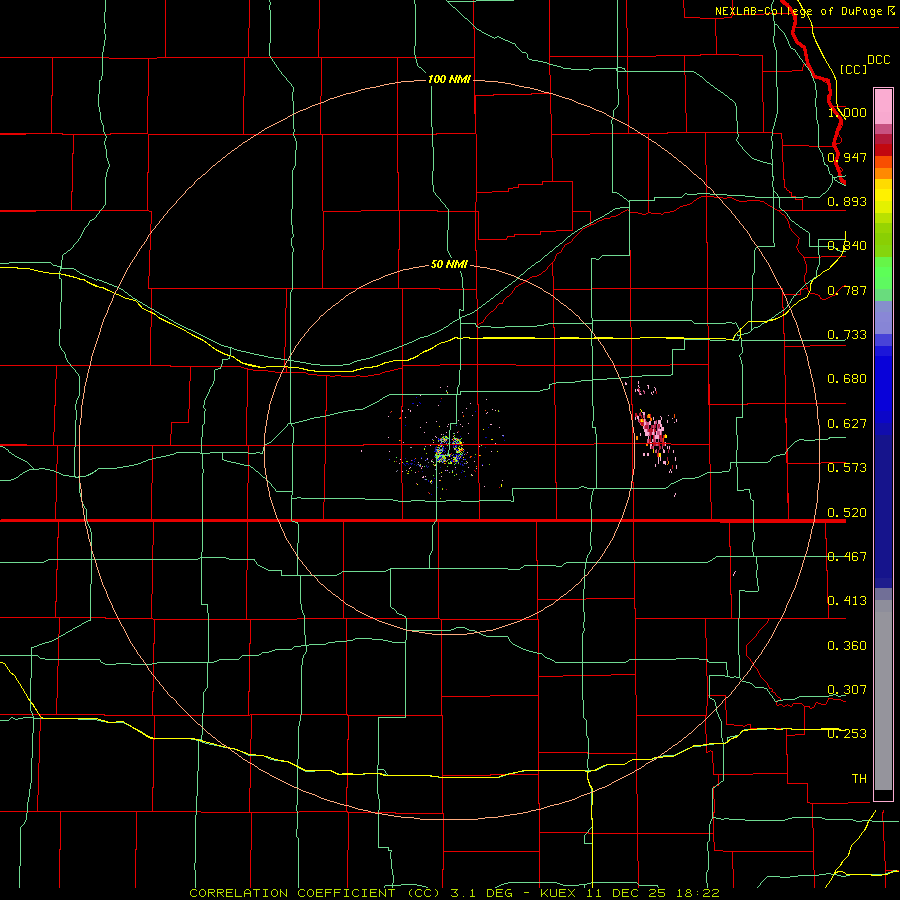The image size is (900, 900).
Task: Click the large pink echo cluster east of radar
Action: pos(655,439)
